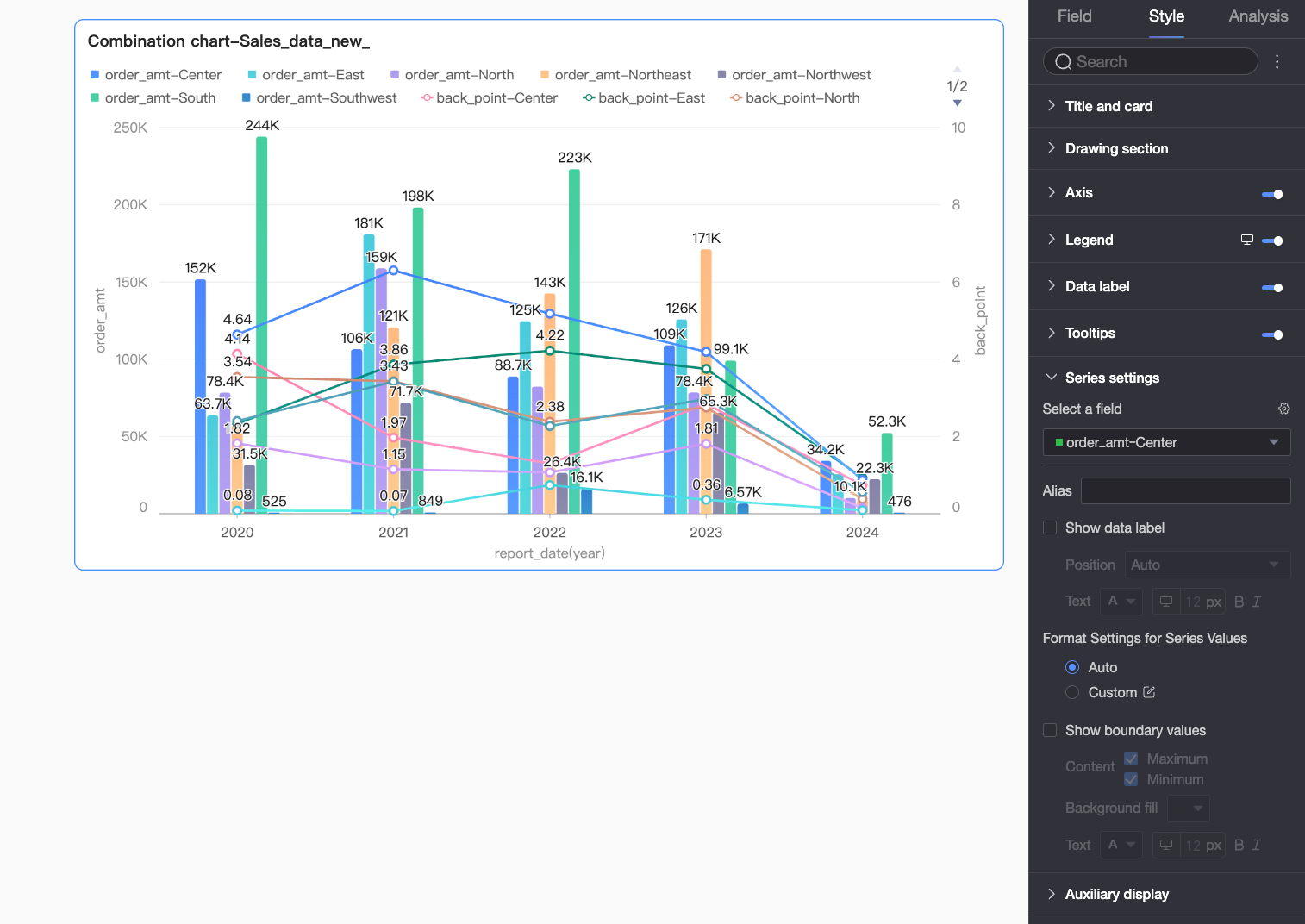
Task: Click the order_amt-Northwest legend marker
Action: click(x=721, y=75)
